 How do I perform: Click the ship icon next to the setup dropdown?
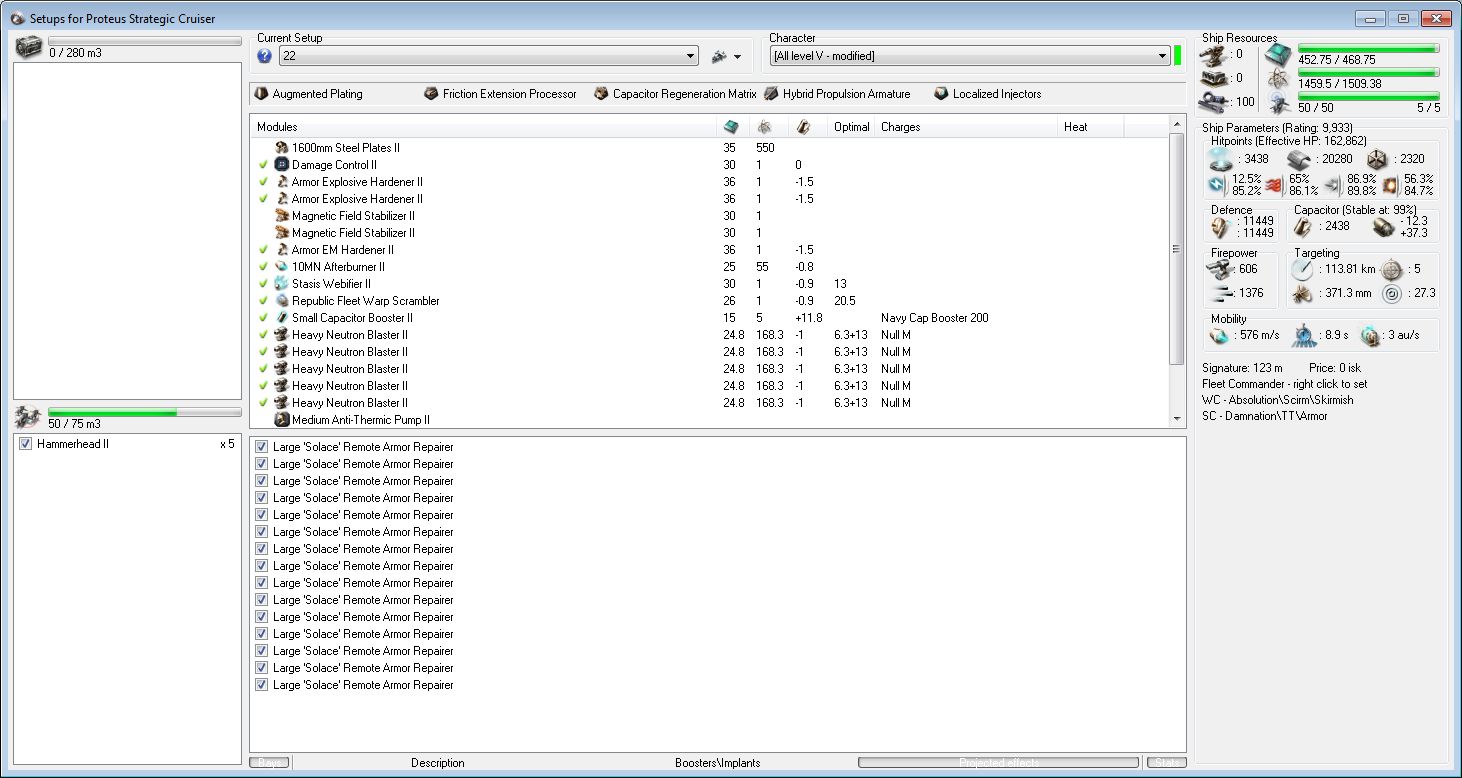719,57
